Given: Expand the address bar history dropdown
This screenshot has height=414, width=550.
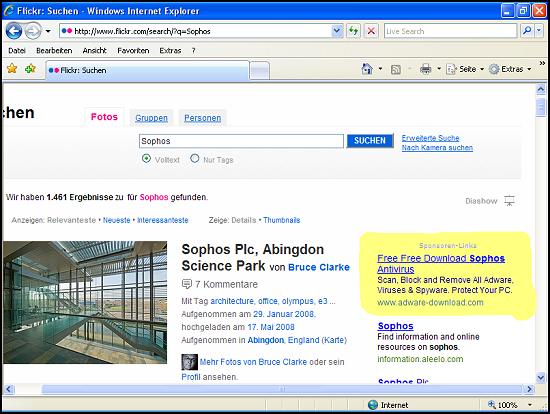Looking at the screenshot, I should 337,31.
